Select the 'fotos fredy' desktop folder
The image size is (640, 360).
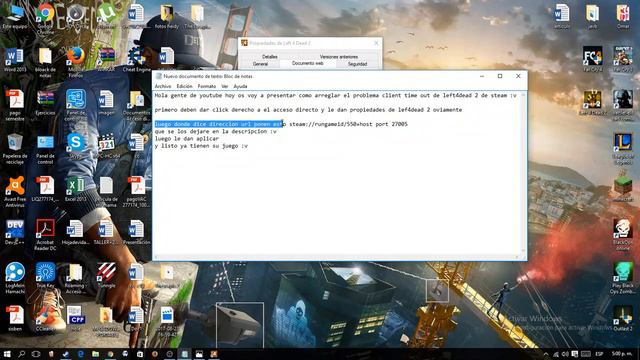167,16
